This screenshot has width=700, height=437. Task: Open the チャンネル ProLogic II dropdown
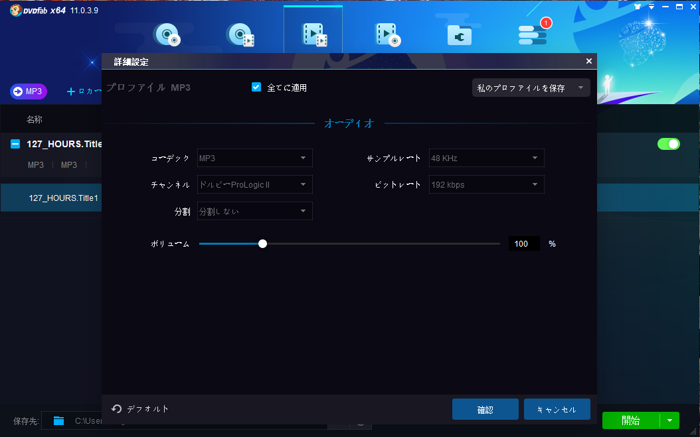254,185
